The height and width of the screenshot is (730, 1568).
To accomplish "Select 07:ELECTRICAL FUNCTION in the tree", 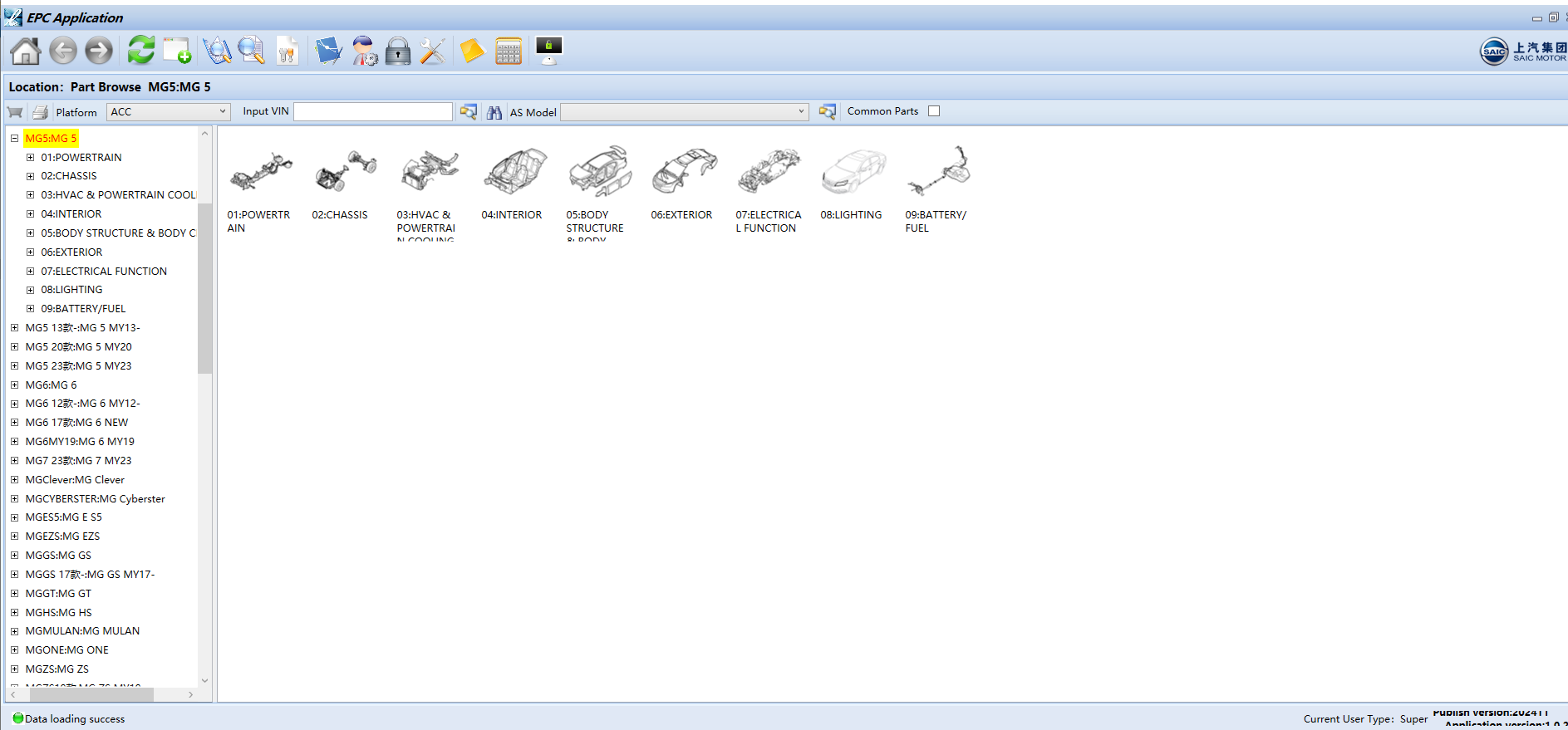I will click(x=104, y=272).
